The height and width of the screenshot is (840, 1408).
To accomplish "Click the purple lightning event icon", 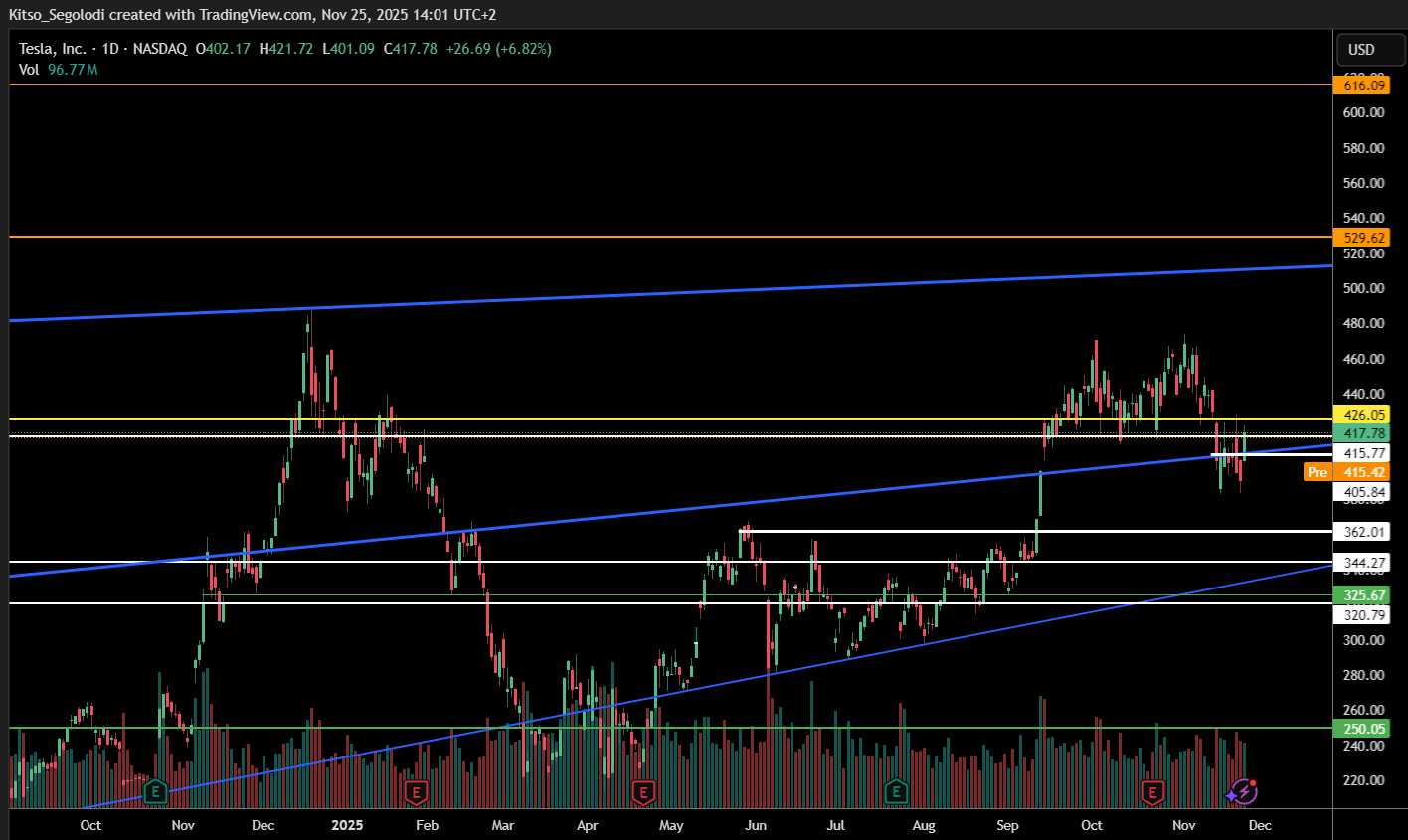I will coord(1243,792).
